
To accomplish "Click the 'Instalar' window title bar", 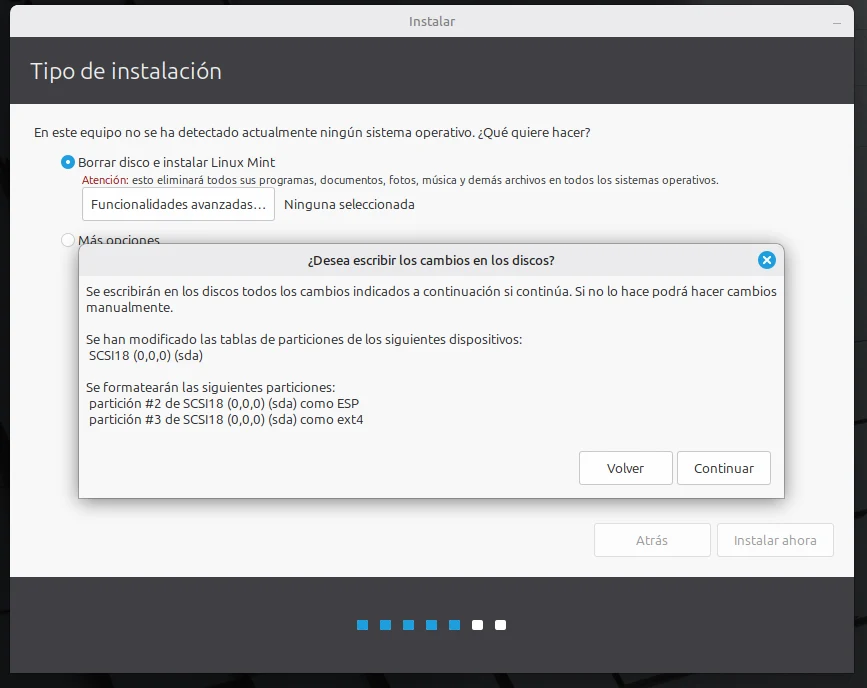I will pyautogui.click(x=432, y=21).
